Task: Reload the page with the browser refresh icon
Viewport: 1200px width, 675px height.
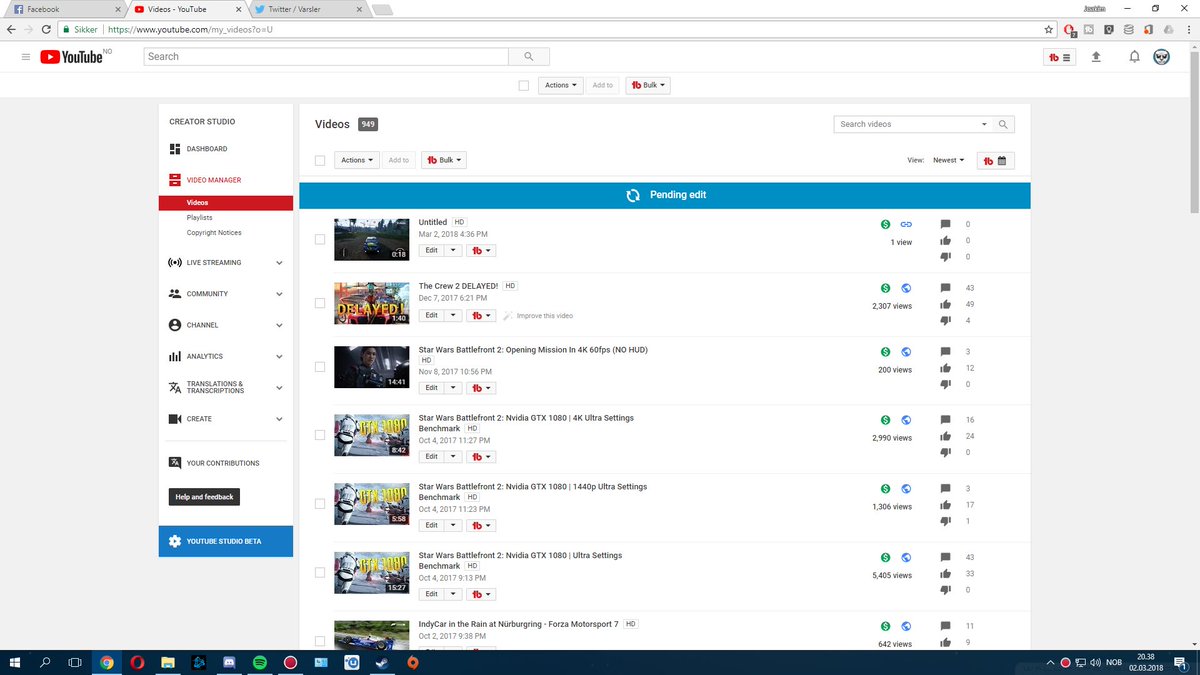Action: (45, 30)
